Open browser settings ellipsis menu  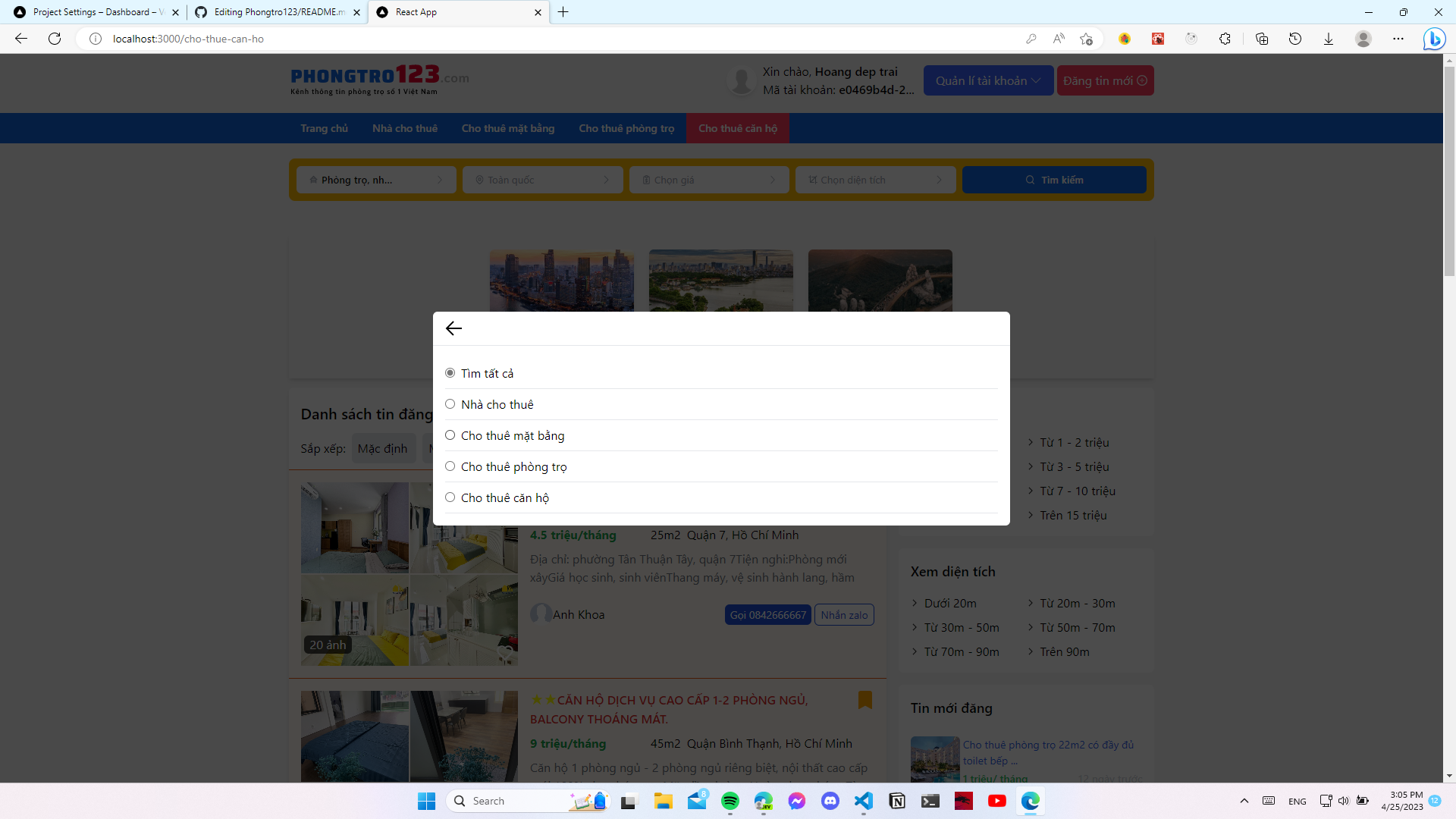[1398, 39]
